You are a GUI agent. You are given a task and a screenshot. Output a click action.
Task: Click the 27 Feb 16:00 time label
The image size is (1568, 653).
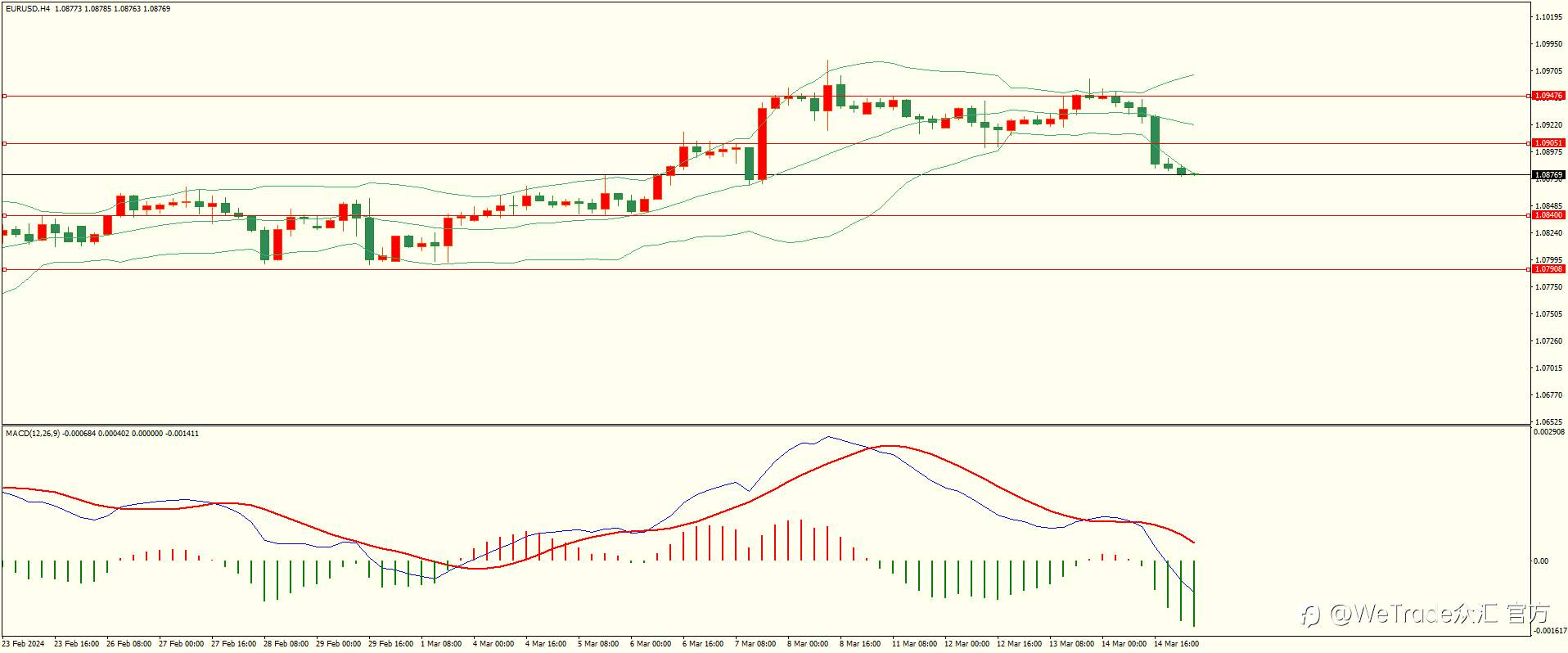(233, 644)
